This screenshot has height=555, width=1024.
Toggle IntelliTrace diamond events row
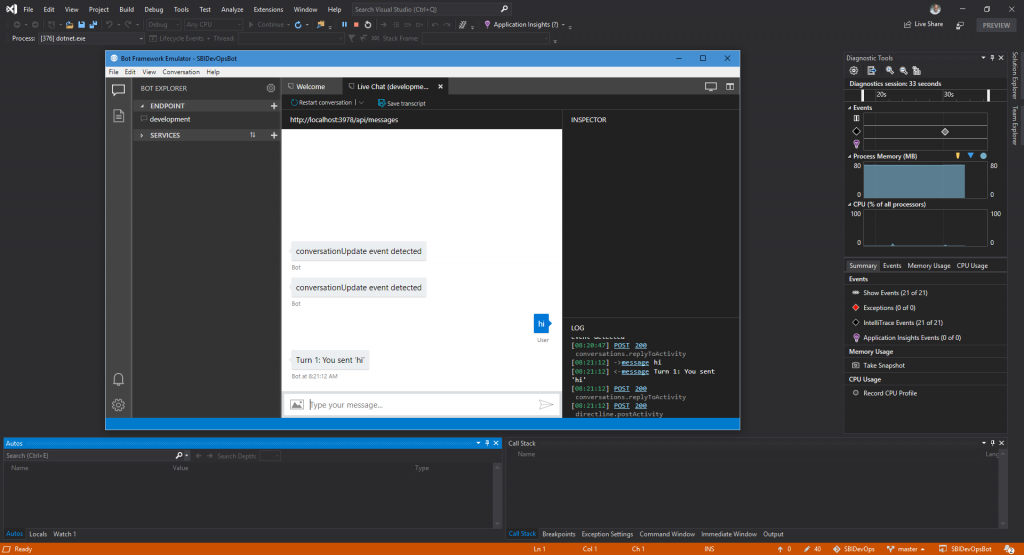(856, 131)
